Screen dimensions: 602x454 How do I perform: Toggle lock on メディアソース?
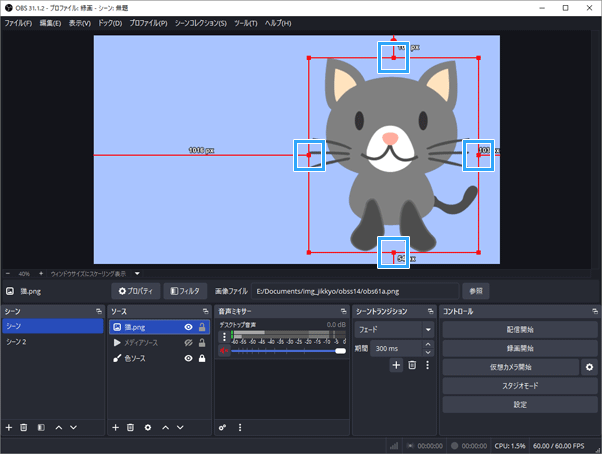point(202,343)
